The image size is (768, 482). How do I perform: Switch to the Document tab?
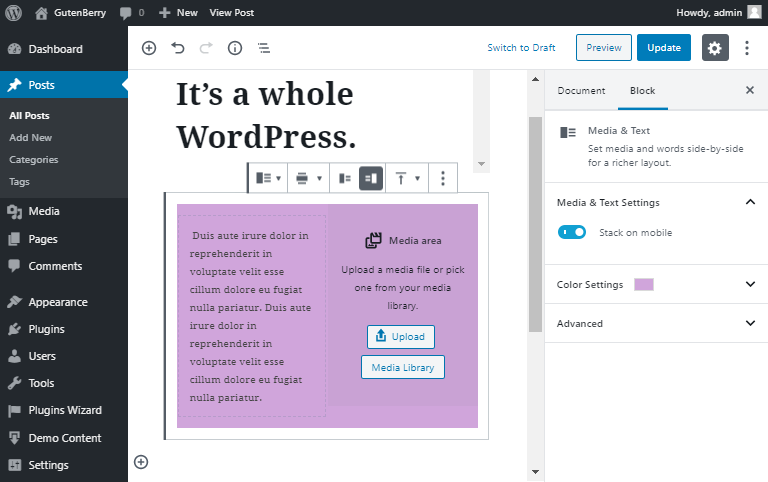coord(581,91)
